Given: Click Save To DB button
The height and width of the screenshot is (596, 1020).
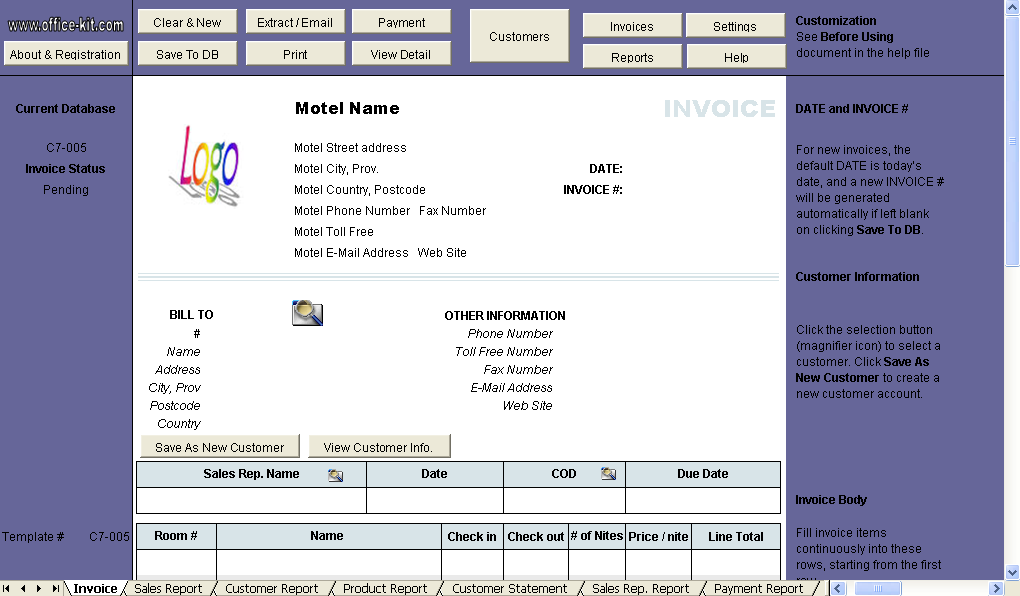Looking at the screenshot, I should [187, 54].
